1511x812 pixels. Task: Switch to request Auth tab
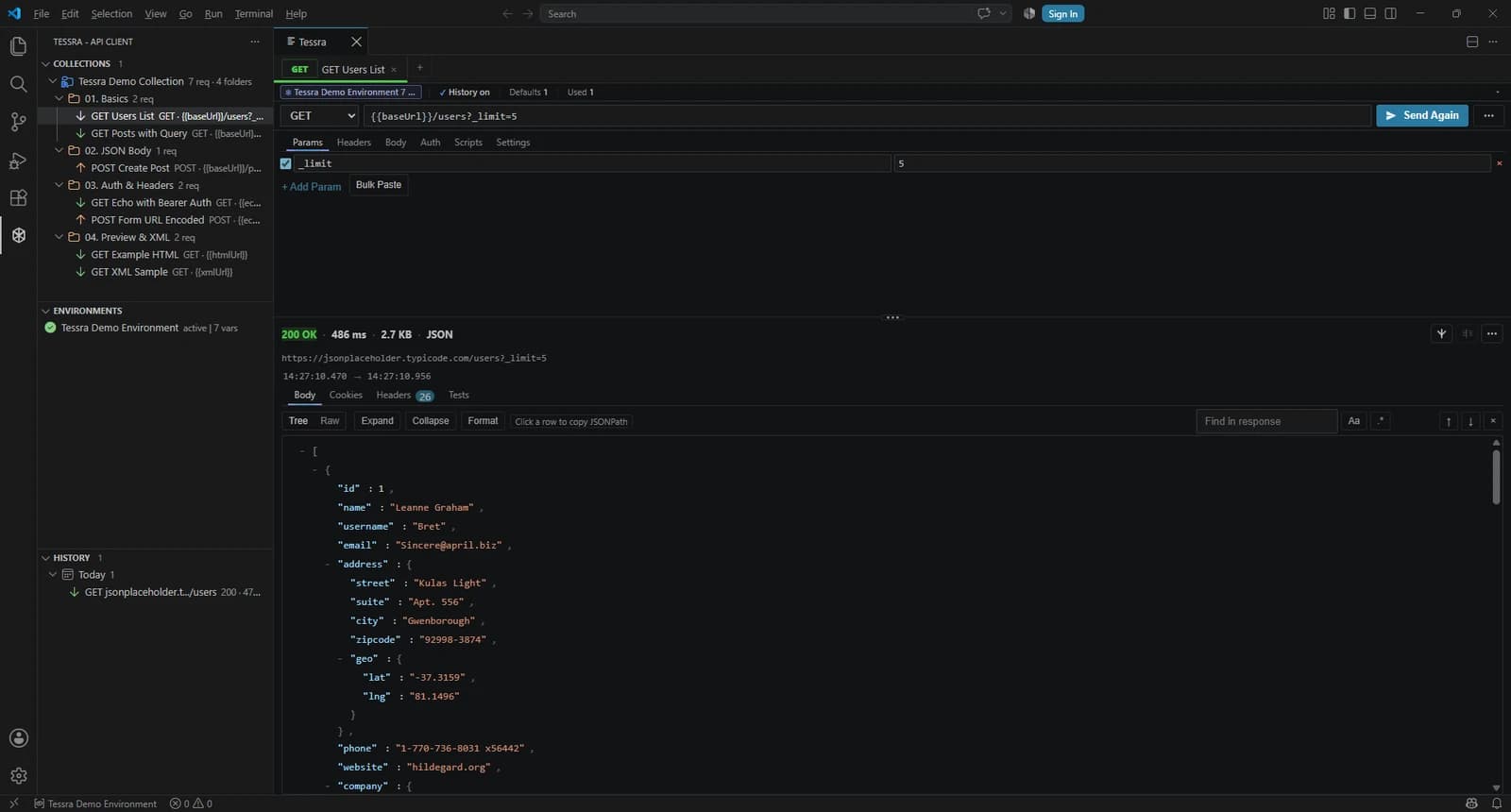coord(430,143)
